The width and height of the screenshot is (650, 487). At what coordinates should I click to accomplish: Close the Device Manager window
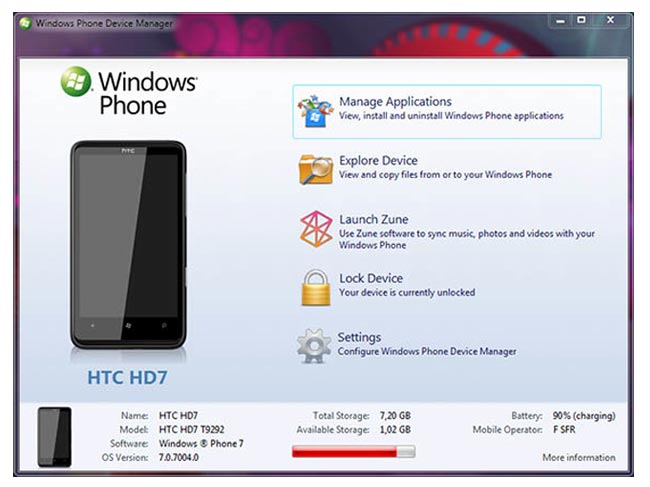[x=610, y=20]
